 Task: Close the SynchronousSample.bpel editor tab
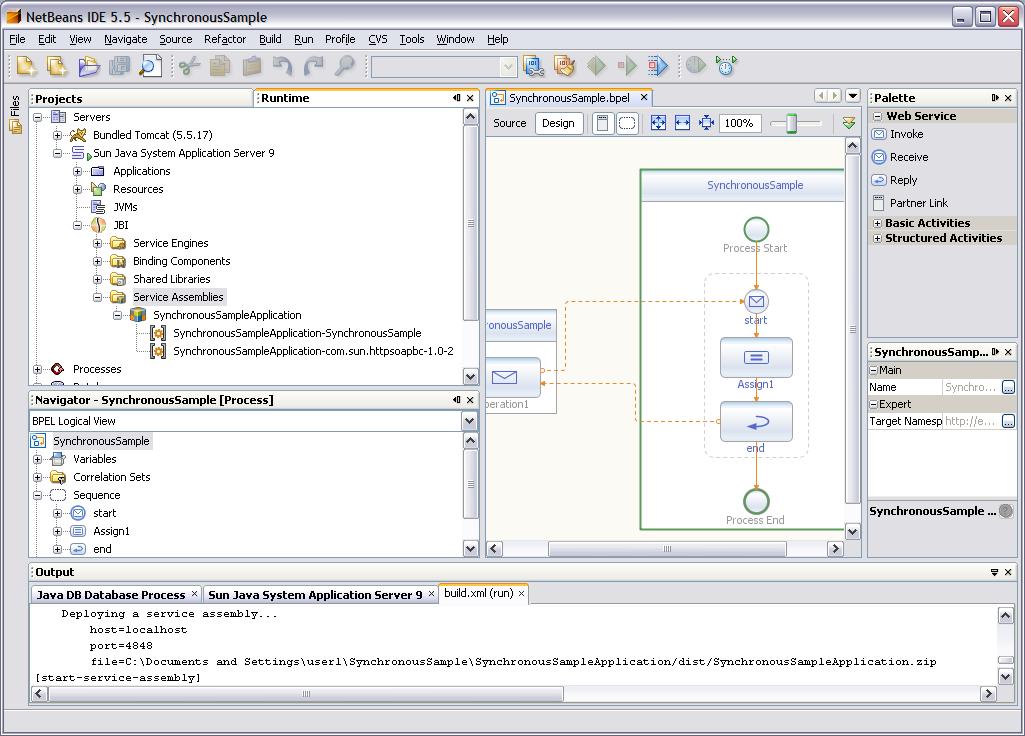point(644,97)
